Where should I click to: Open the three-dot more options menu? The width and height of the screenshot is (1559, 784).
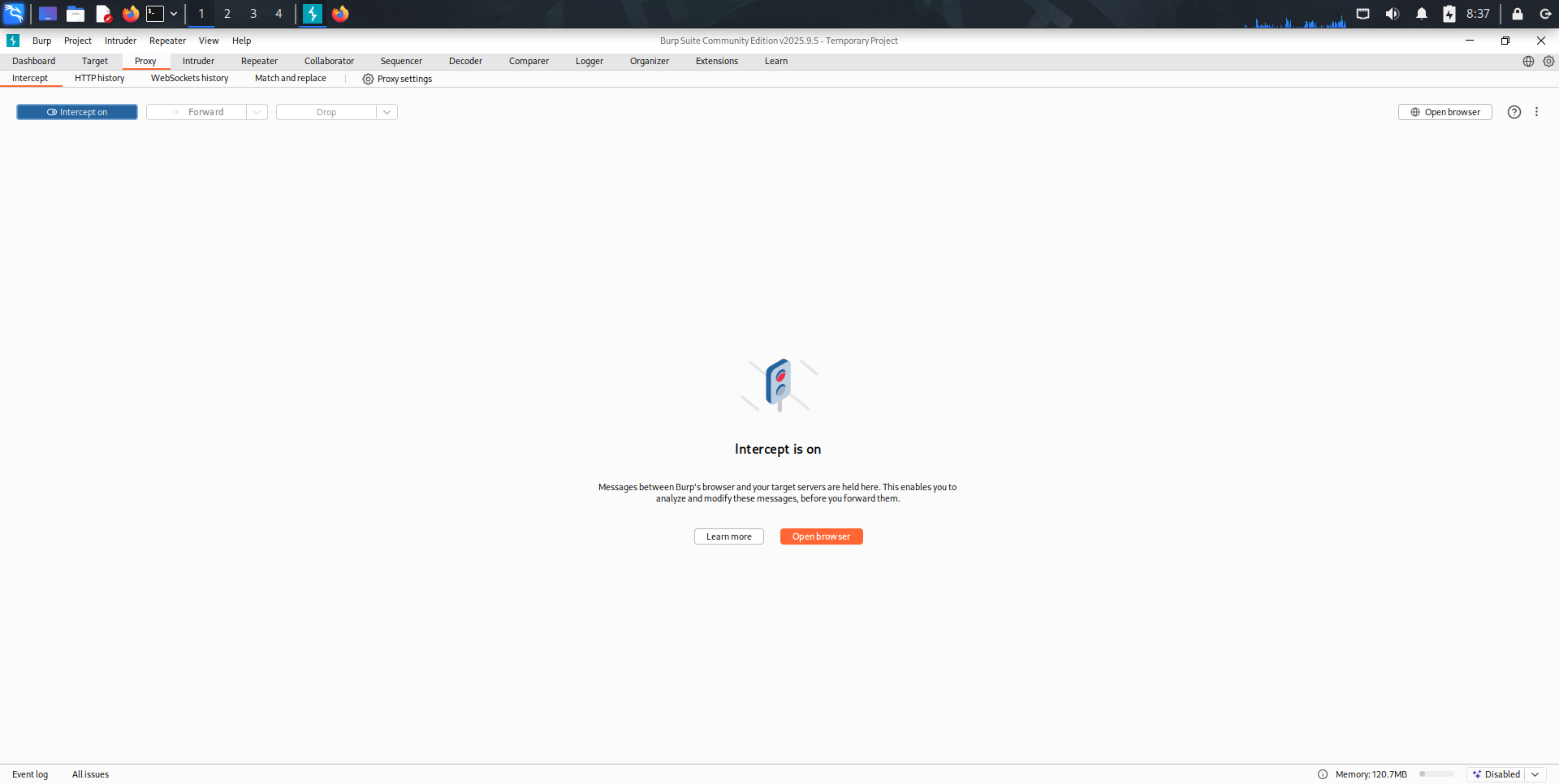click(1536, 112)
